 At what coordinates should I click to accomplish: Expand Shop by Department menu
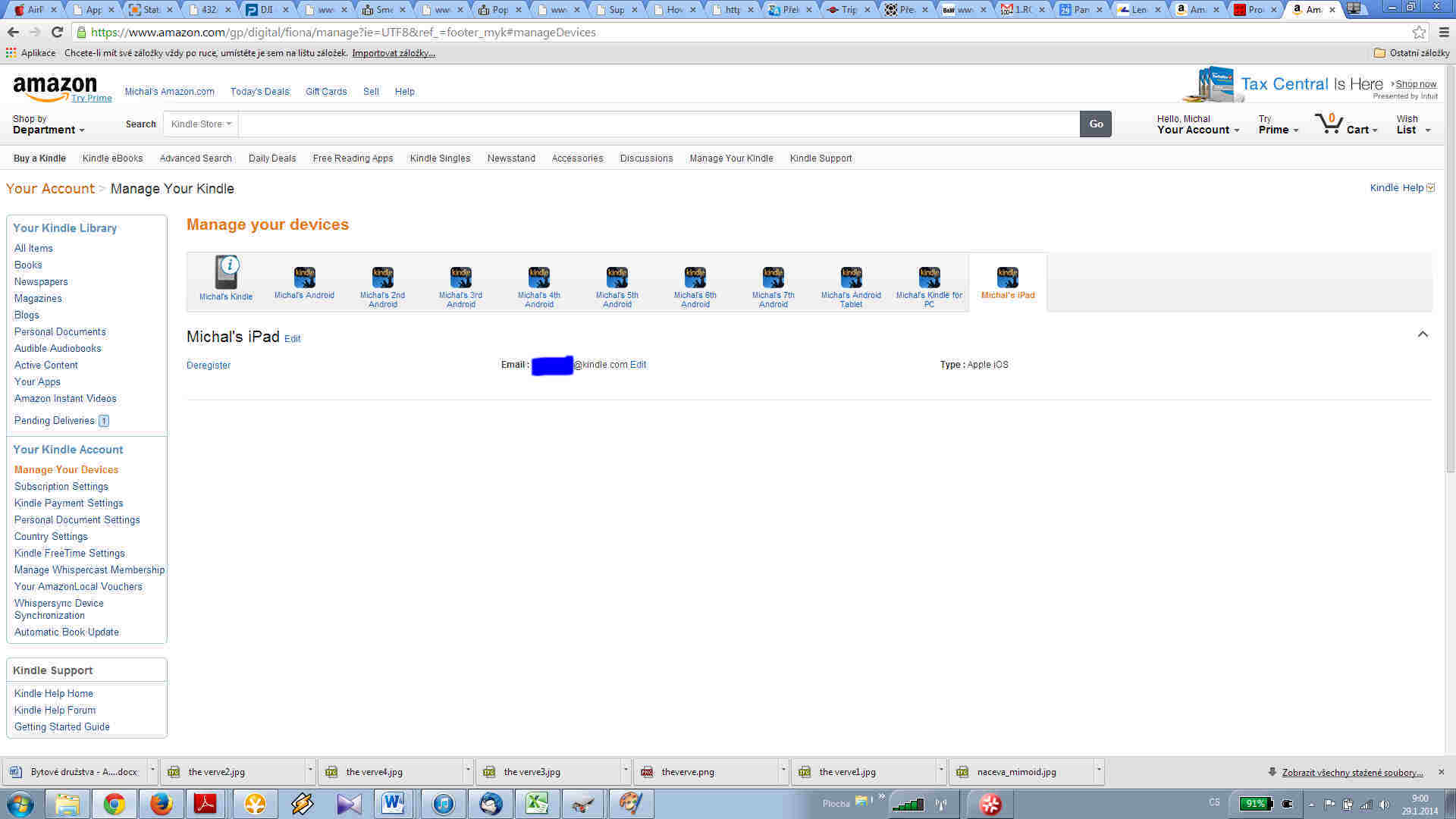pyautogui.click(x=49, y=124)
